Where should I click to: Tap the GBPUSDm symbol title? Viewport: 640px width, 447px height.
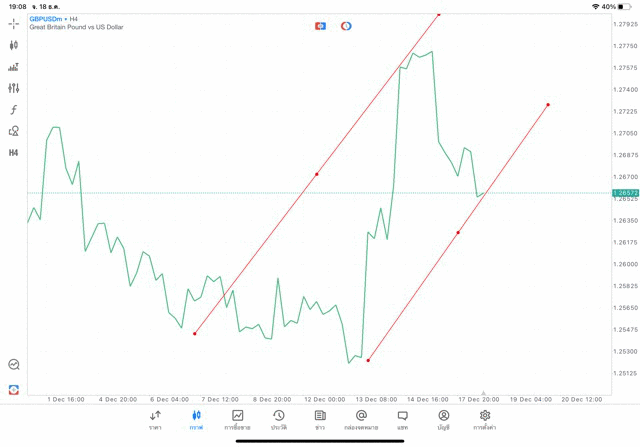52,18
